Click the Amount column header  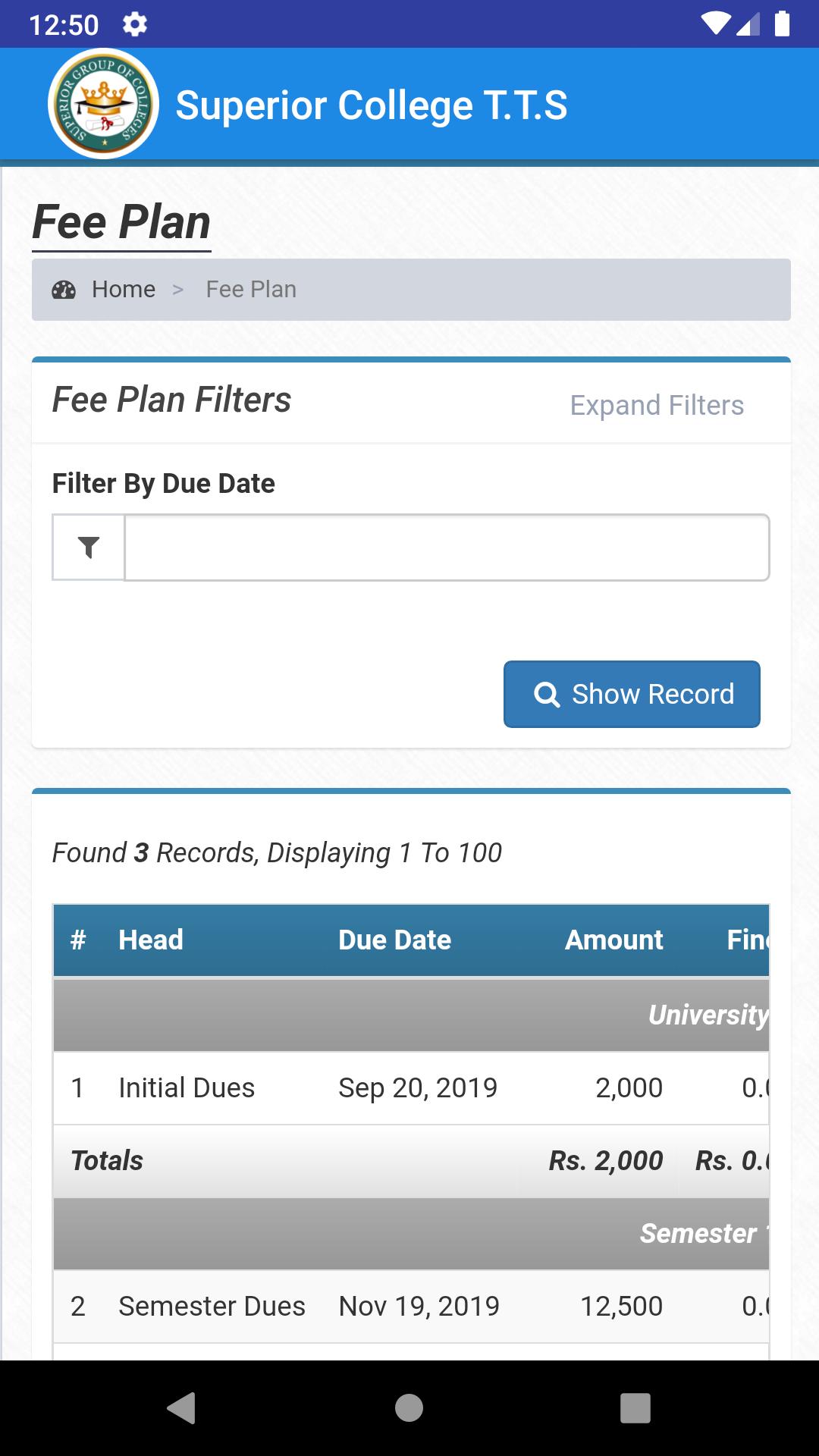[x=613, y=940]
